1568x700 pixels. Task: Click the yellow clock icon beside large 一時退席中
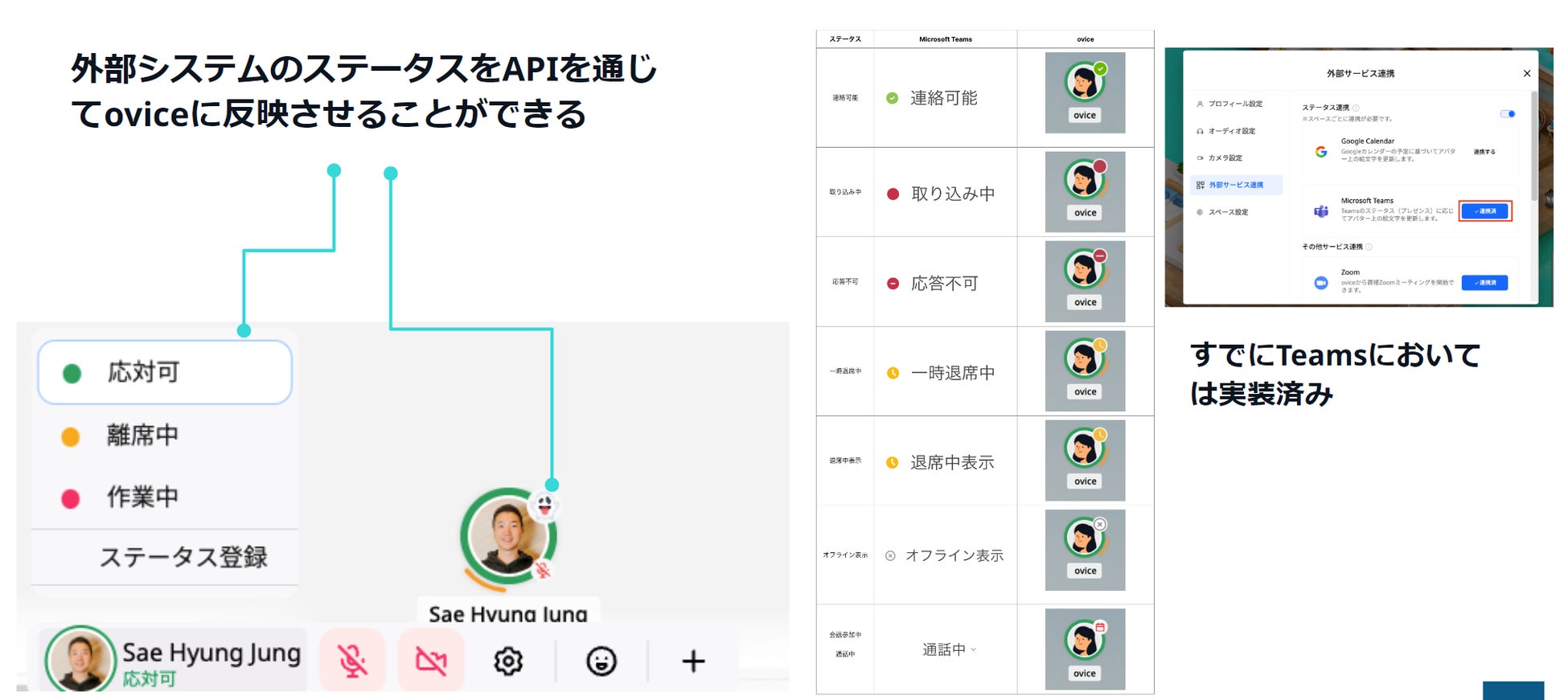pos(893,373)
